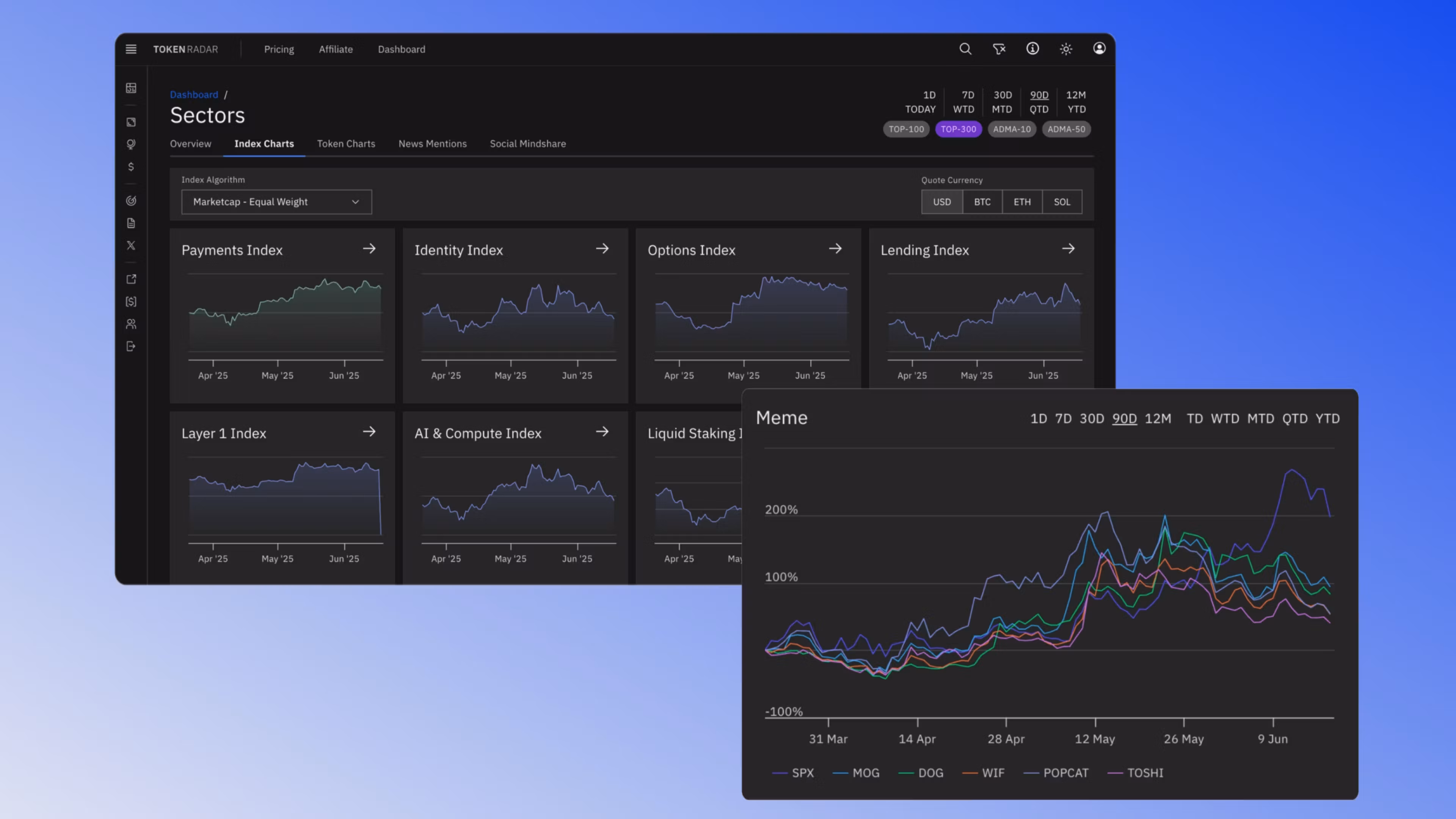1456x819 pixels.
Task: Open Payments Index arrow
Action: click(369, 249)
